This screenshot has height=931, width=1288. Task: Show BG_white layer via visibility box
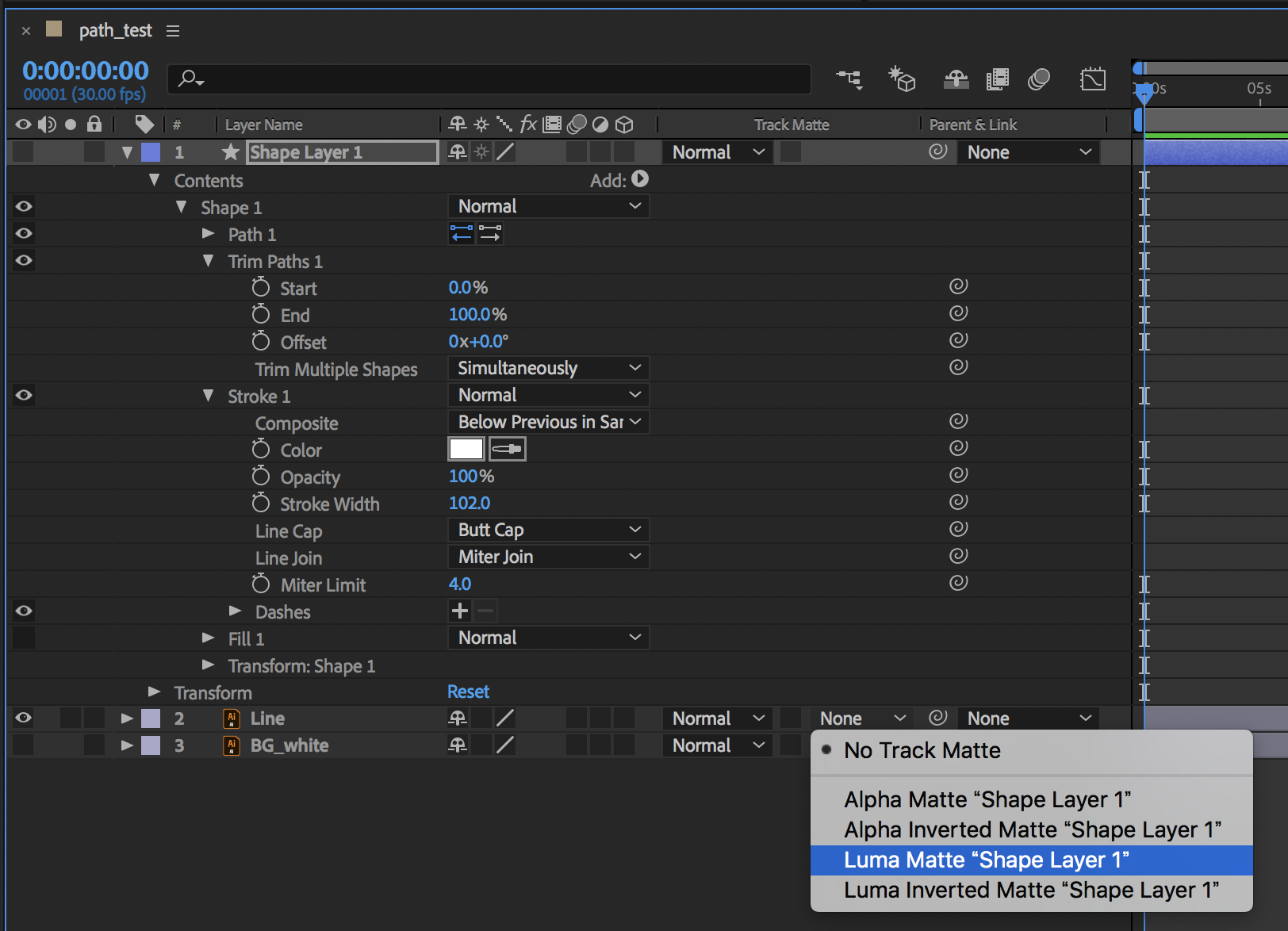24,745
